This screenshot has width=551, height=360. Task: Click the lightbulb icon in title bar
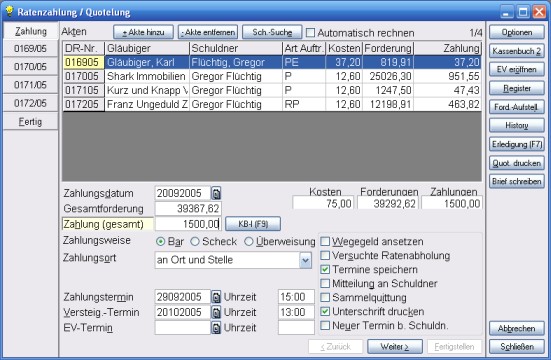[x=9, y=12]
